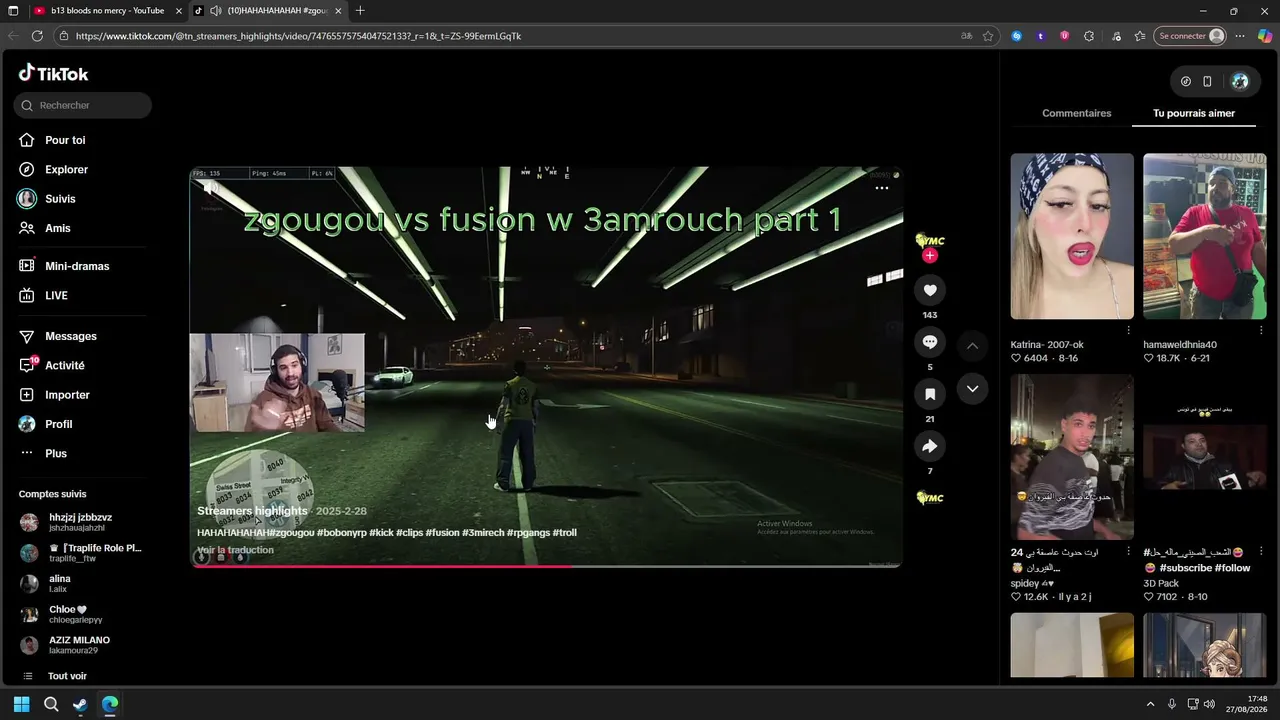Viewport: 1280px width, 720px height.
Task: Open the browser Settings and more menu
Action: [1240, 36]
